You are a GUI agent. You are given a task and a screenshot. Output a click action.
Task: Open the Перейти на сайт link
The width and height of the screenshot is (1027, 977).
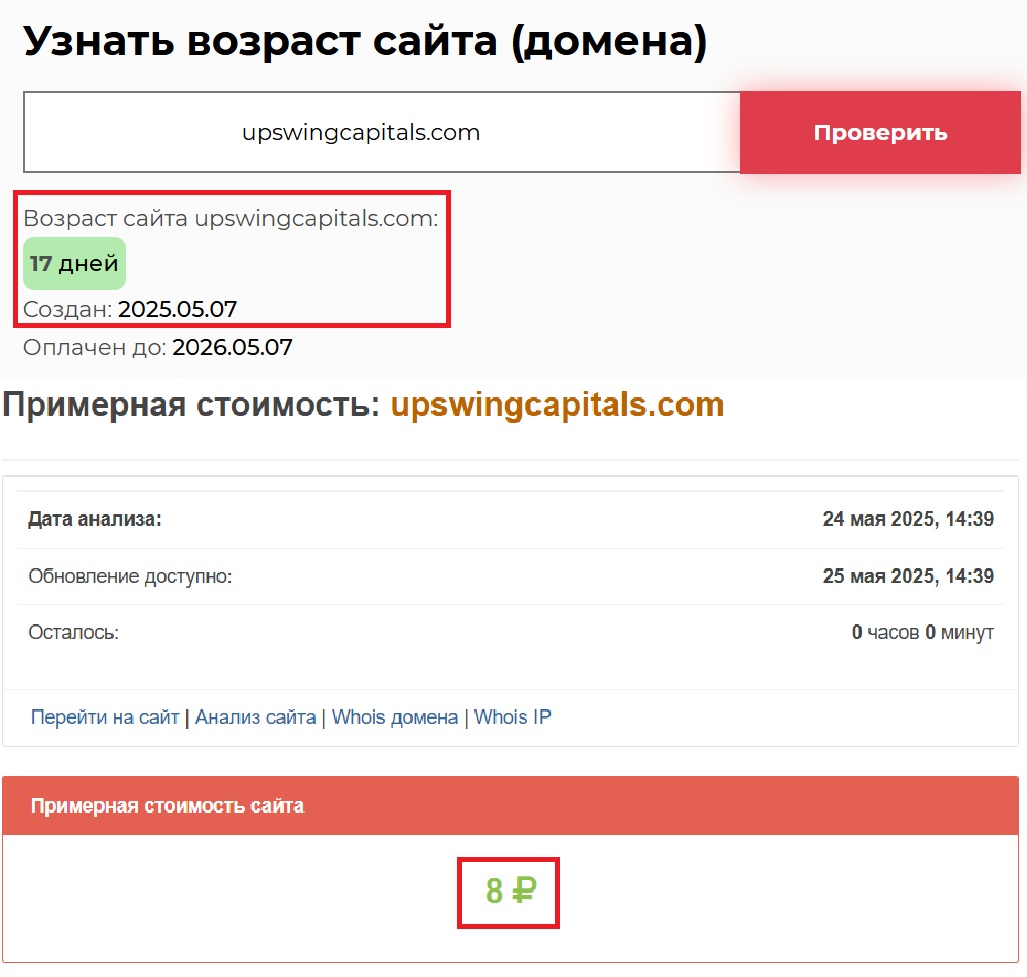[x=105, y=717]
